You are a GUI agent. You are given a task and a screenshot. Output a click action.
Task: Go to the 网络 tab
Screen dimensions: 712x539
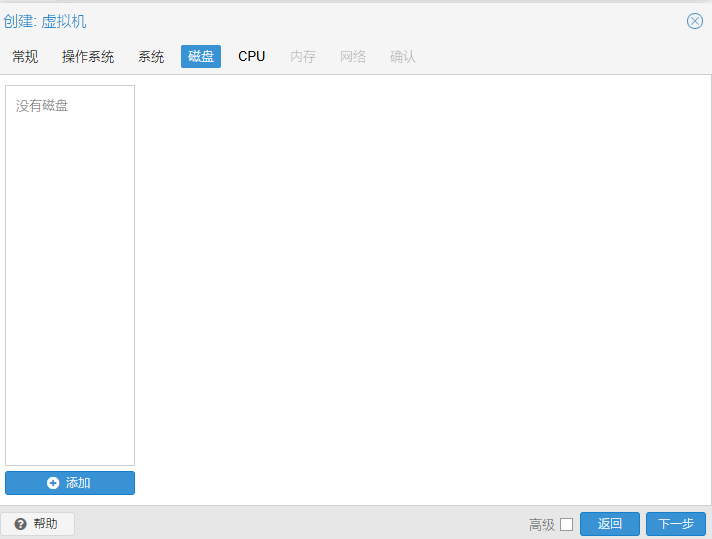353,56
